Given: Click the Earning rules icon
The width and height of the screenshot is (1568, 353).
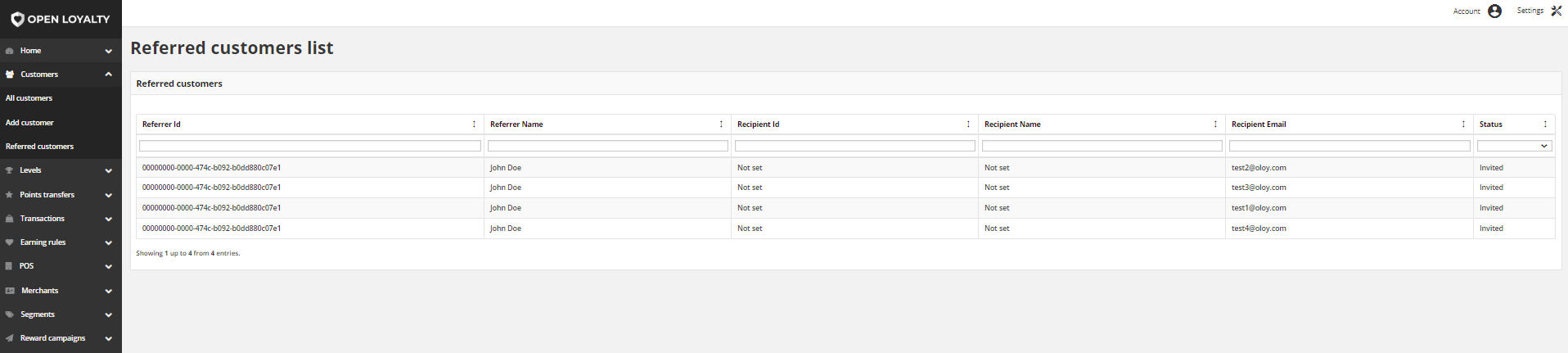Looking at the screenshot, I should click(x=10, y=242).
